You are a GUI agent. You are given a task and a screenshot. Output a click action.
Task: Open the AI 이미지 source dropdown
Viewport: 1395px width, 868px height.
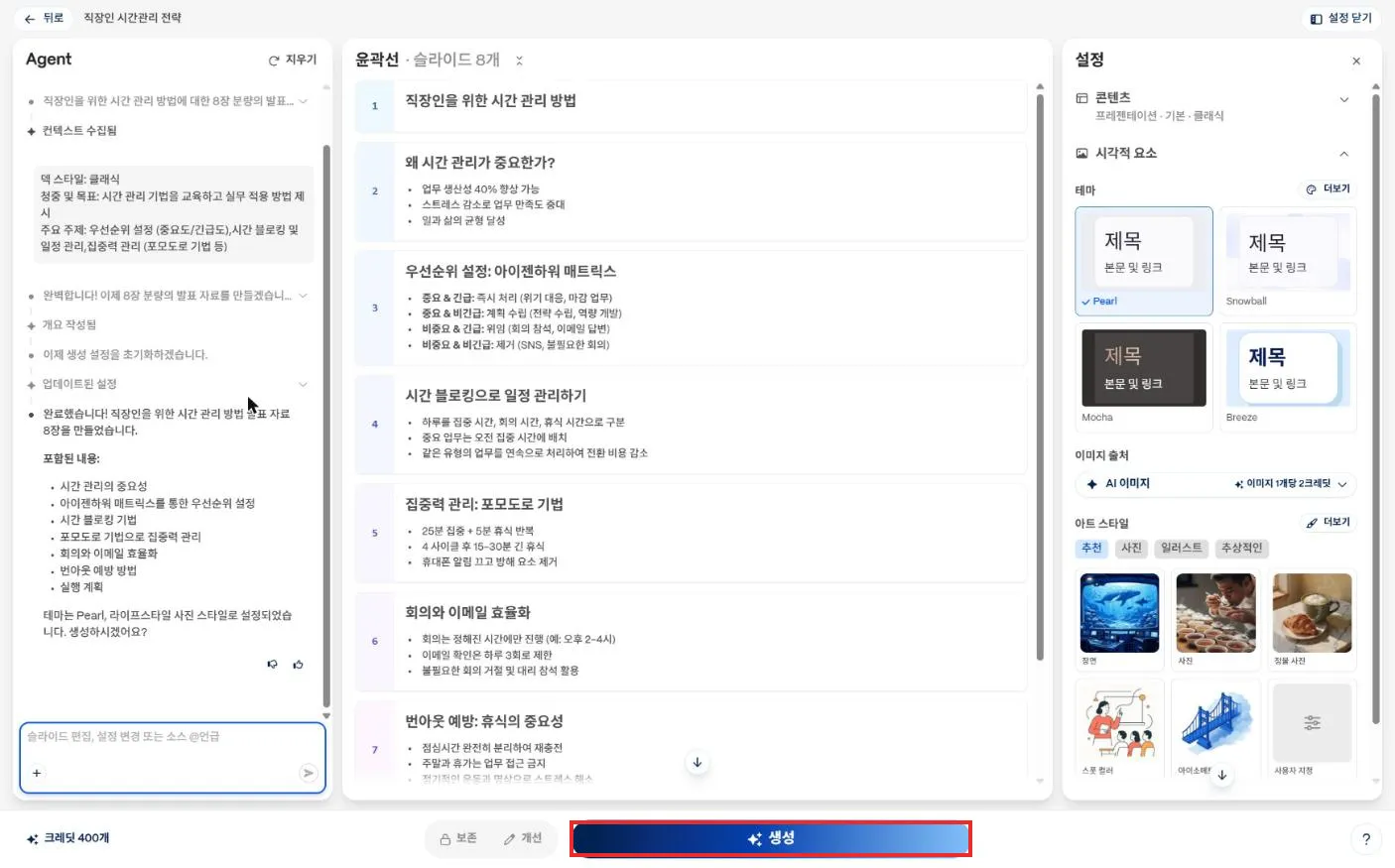1215,484
